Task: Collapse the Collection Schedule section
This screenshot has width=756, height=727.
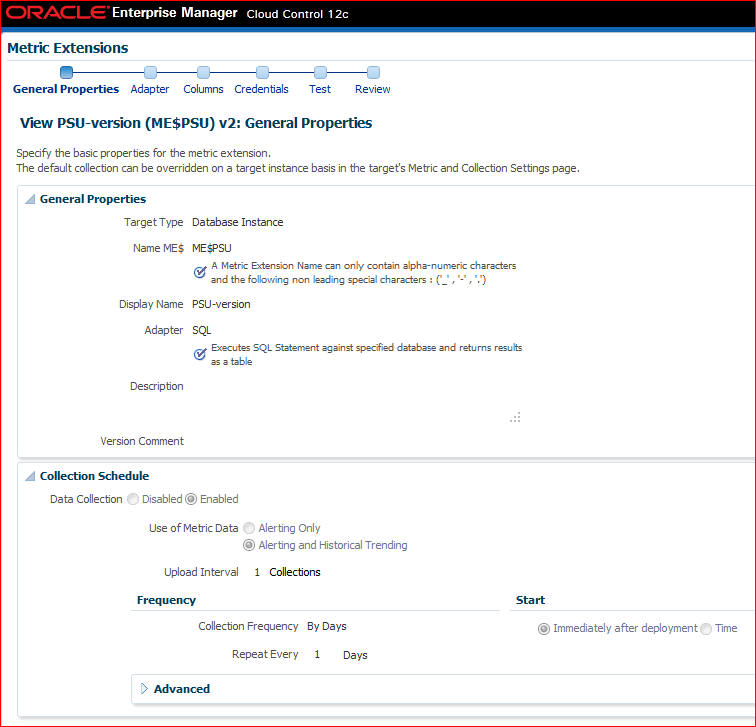Action: pos(30,476)
